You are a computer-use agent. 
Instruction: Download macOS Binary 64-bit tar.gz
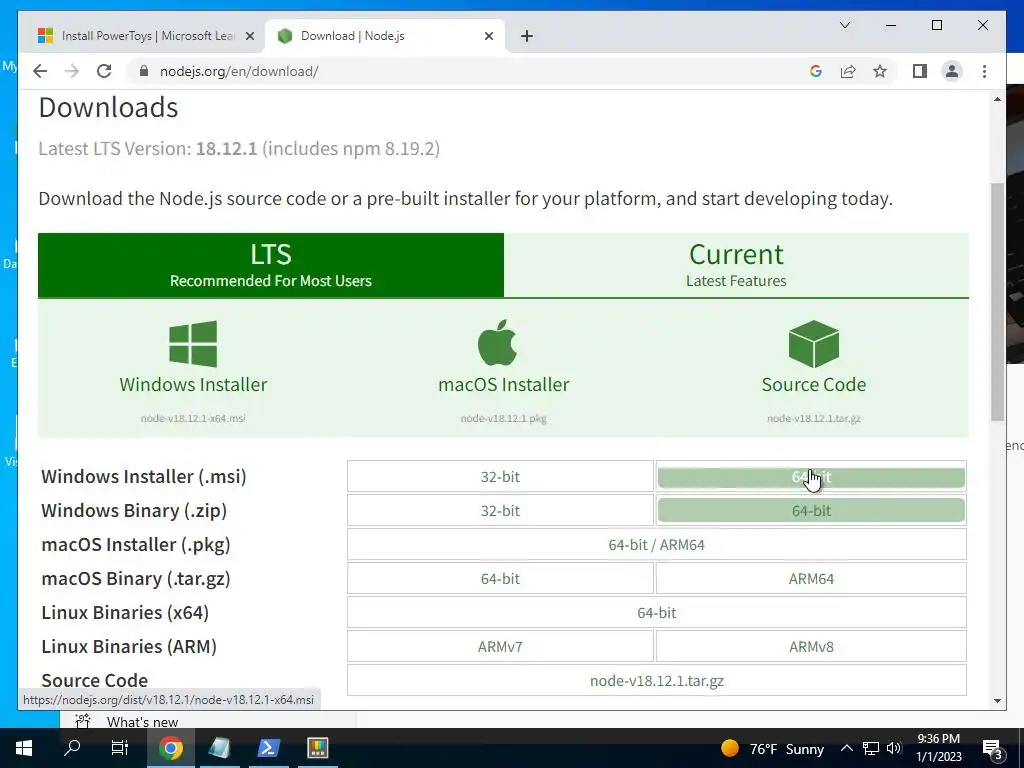pyautogui.click(x=500, y=579)
